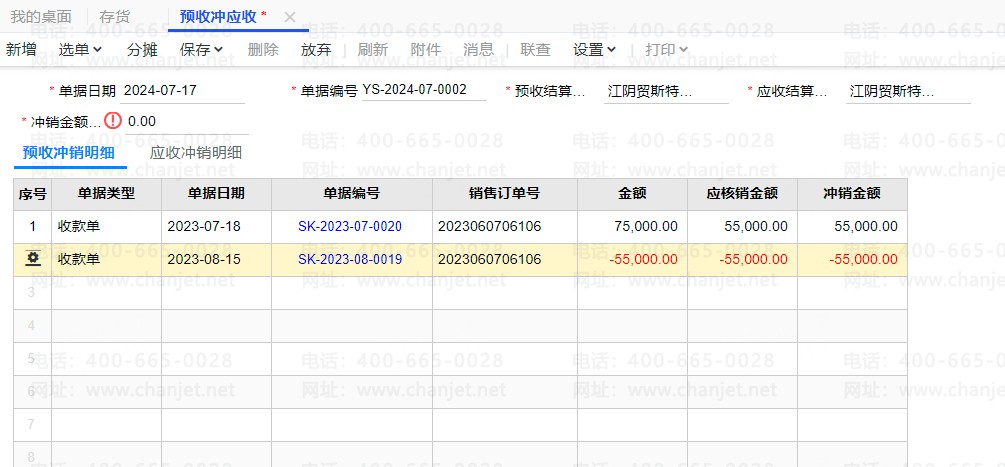The width and height of the screenshot is (1005, 467).
Task: Click sales order number in row one
Action: click(x=490, y=226)
